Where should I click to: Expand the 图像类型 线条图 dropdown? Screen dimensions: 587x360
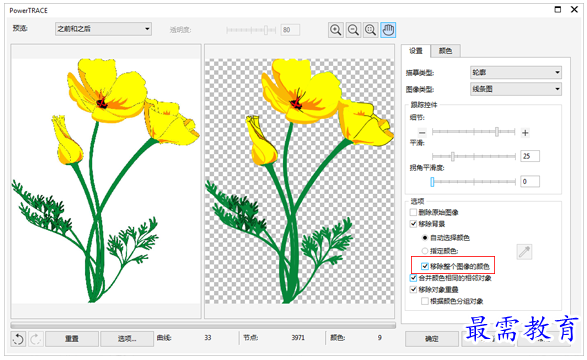[516, 89]
